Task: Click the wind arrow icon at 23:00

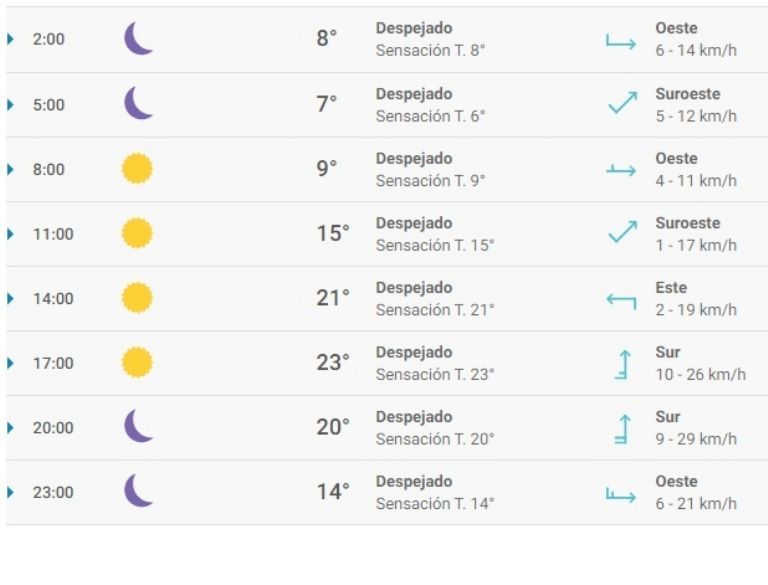Action: click(x=621, y=493)
